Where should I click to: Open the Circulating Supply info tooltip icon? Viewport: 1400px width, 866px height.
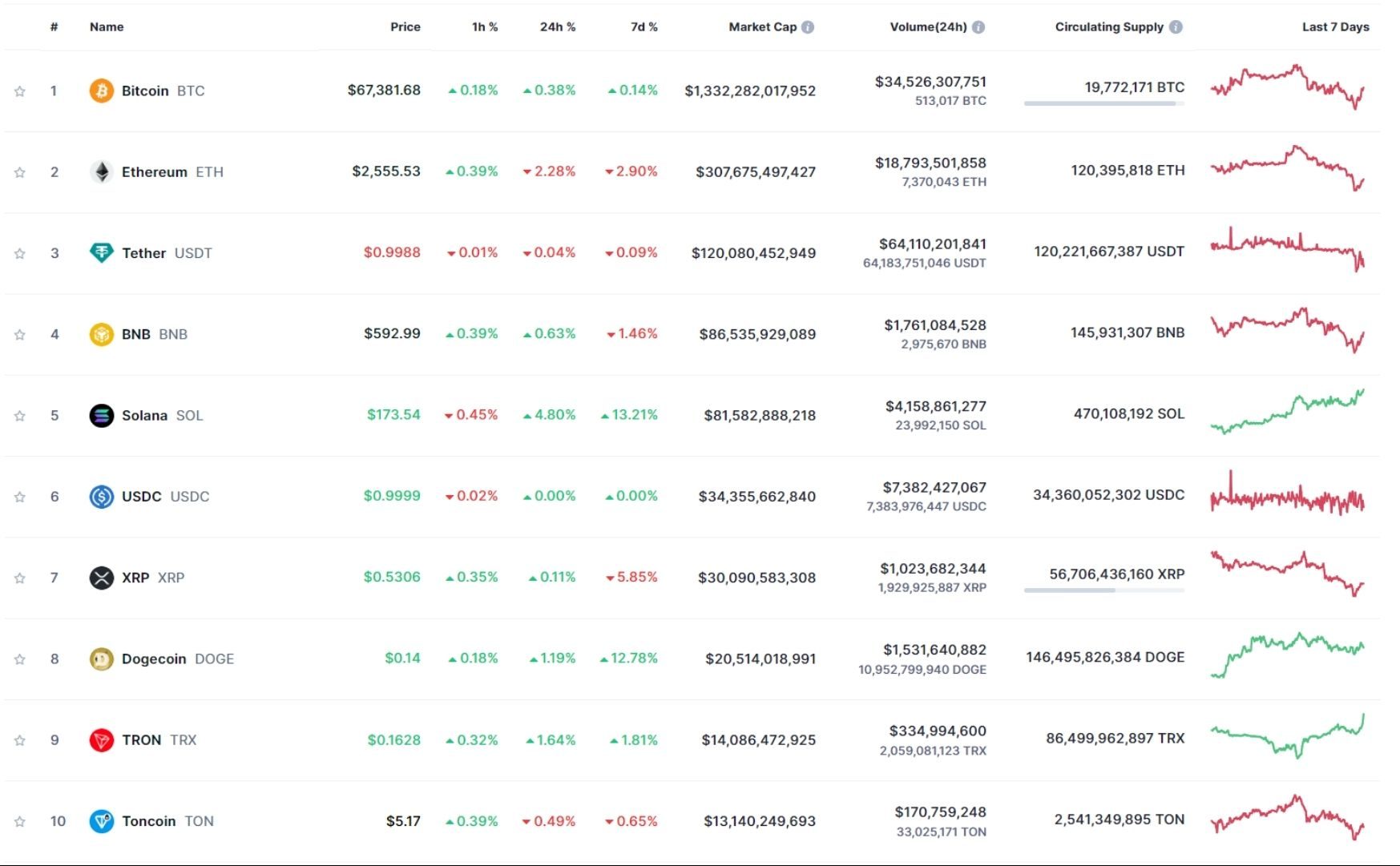(x=1175, y=26)
